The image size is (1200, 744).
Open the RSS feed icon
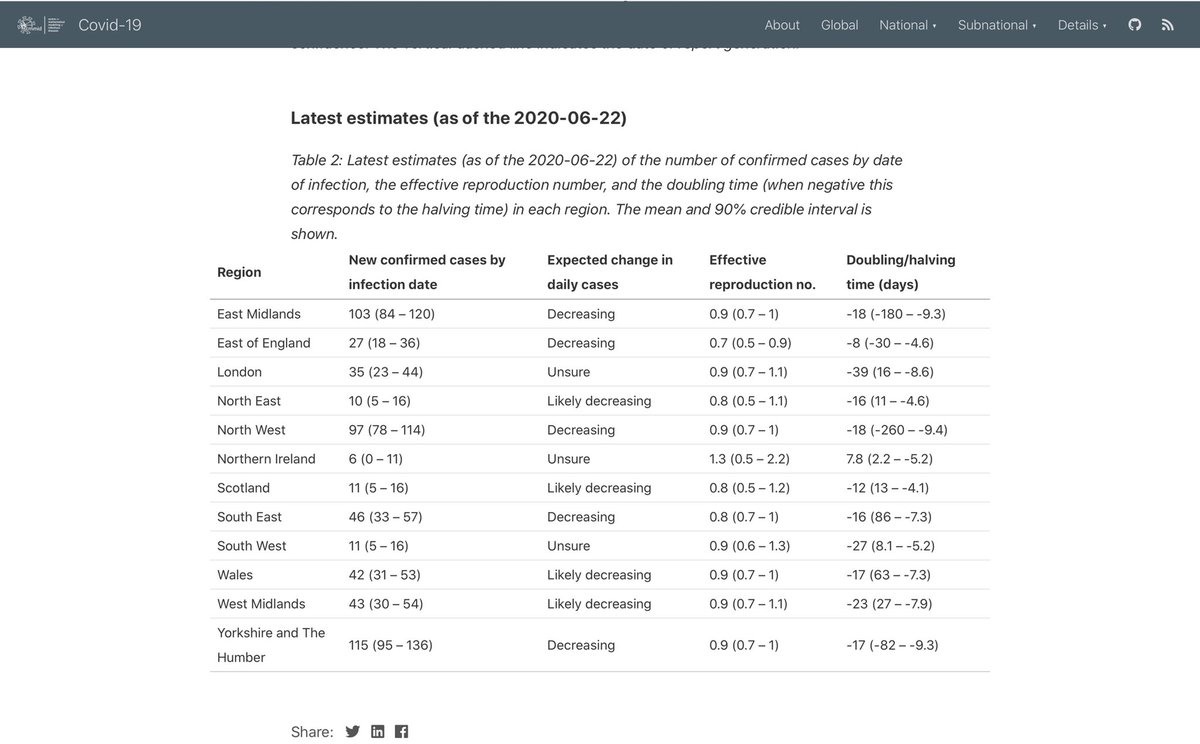click(1167, 25)
